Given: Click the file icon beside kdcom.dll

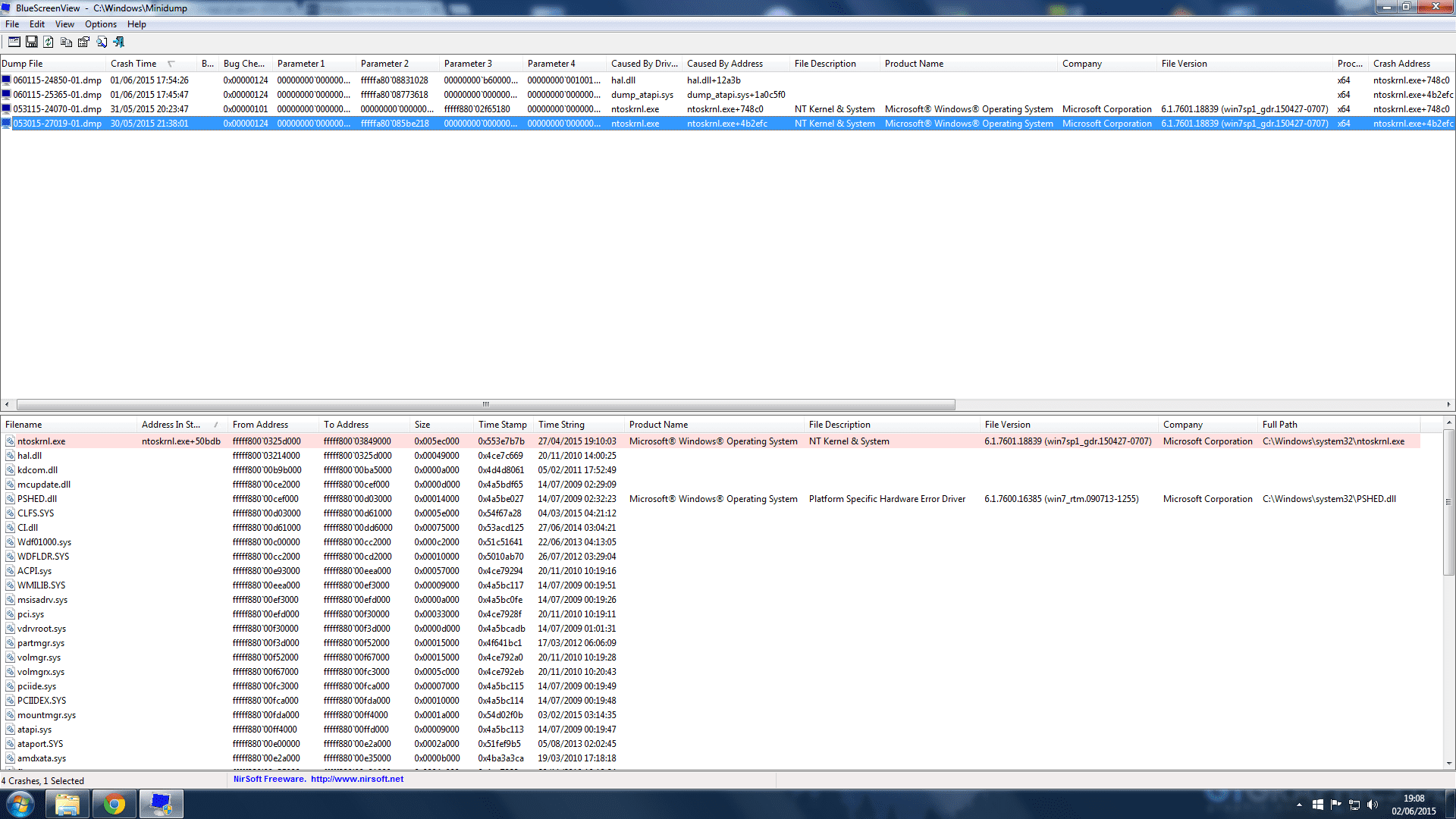Looking at the screenshot, I should (11, 470).
